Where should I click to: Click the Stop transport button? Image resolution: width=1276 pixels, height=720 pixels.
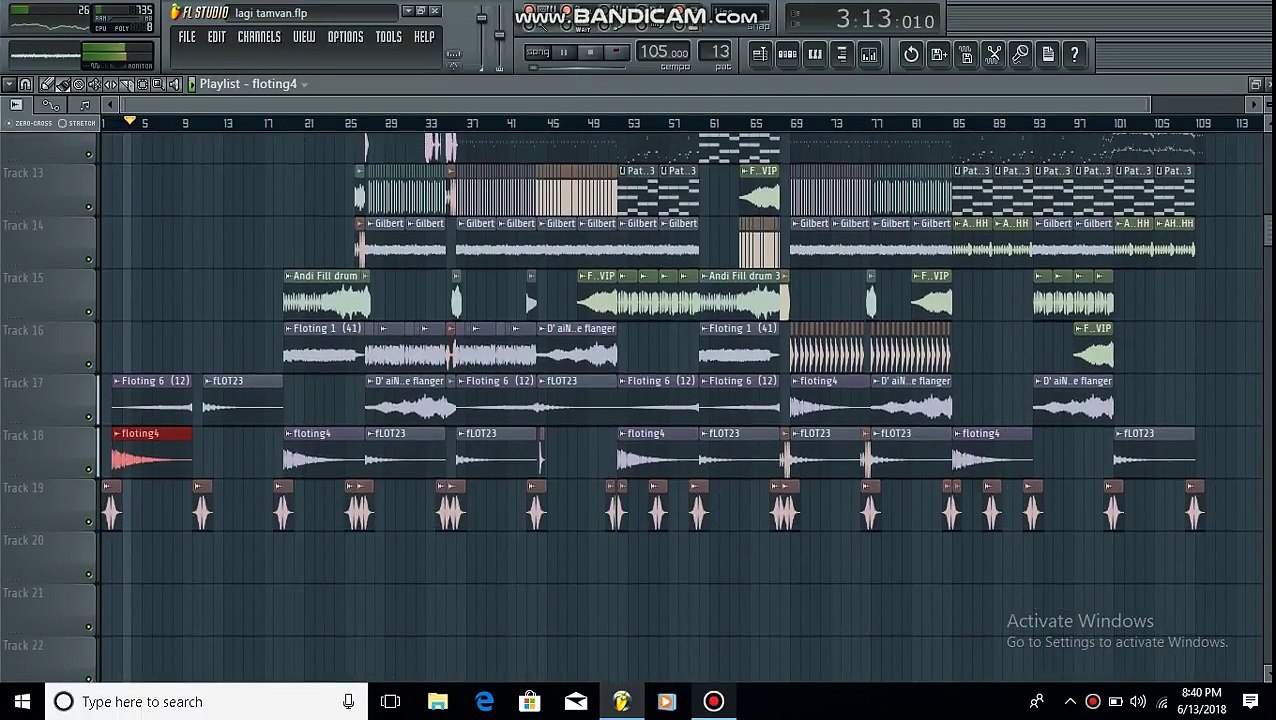pyautogui.click(x=590, y=52)
